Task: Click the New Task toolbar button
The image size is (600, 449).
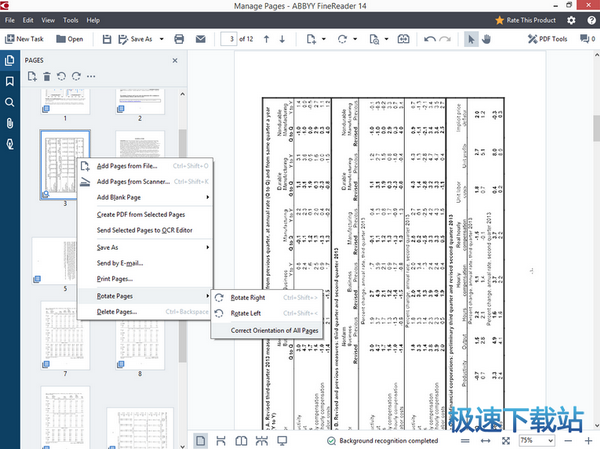Action: (24, 39)
